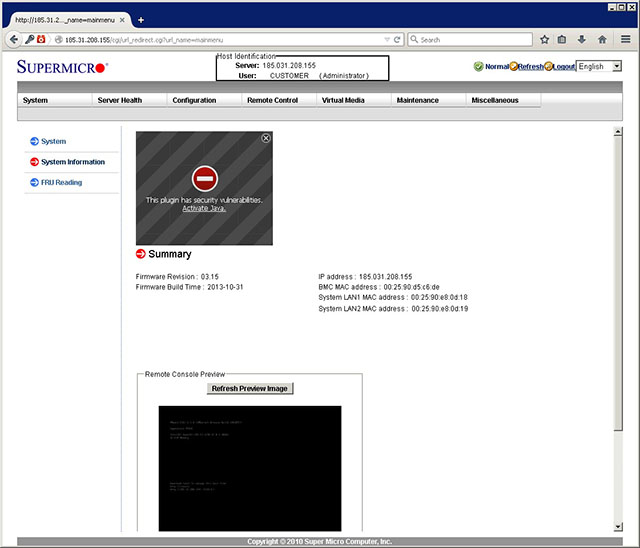Viewport: 640px width, 548px height.
Task: Click the Refresh link in header
Action: click(x=531, y=67)
